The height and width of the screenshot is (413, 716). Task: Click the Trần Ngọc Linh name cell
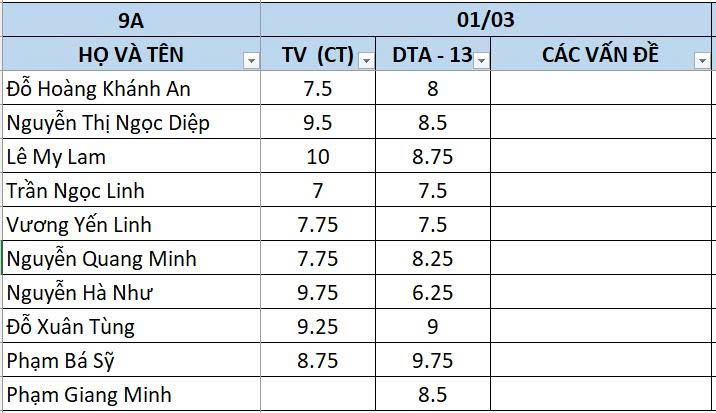click(x=130, y=191)
